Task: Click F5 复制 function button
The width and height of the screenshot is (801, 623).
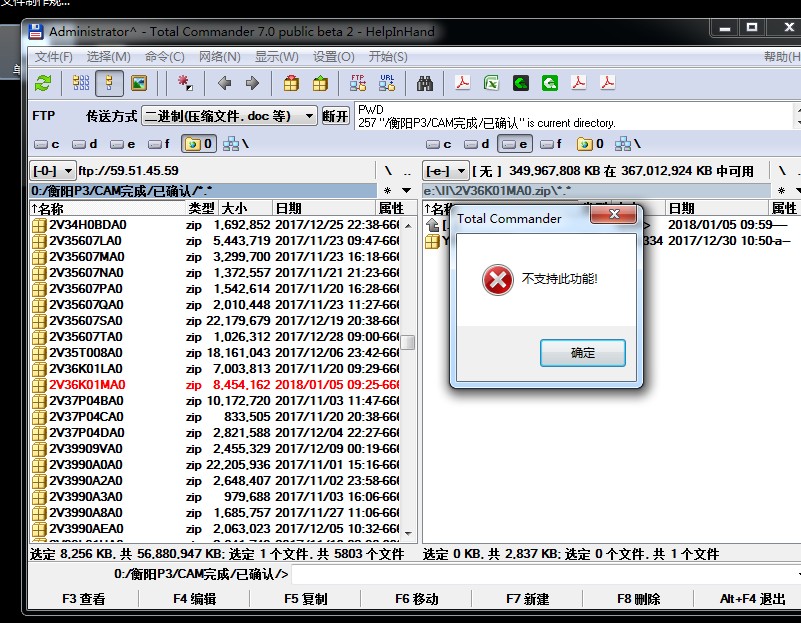Action: pyautogui.click(x=305, y=598)
